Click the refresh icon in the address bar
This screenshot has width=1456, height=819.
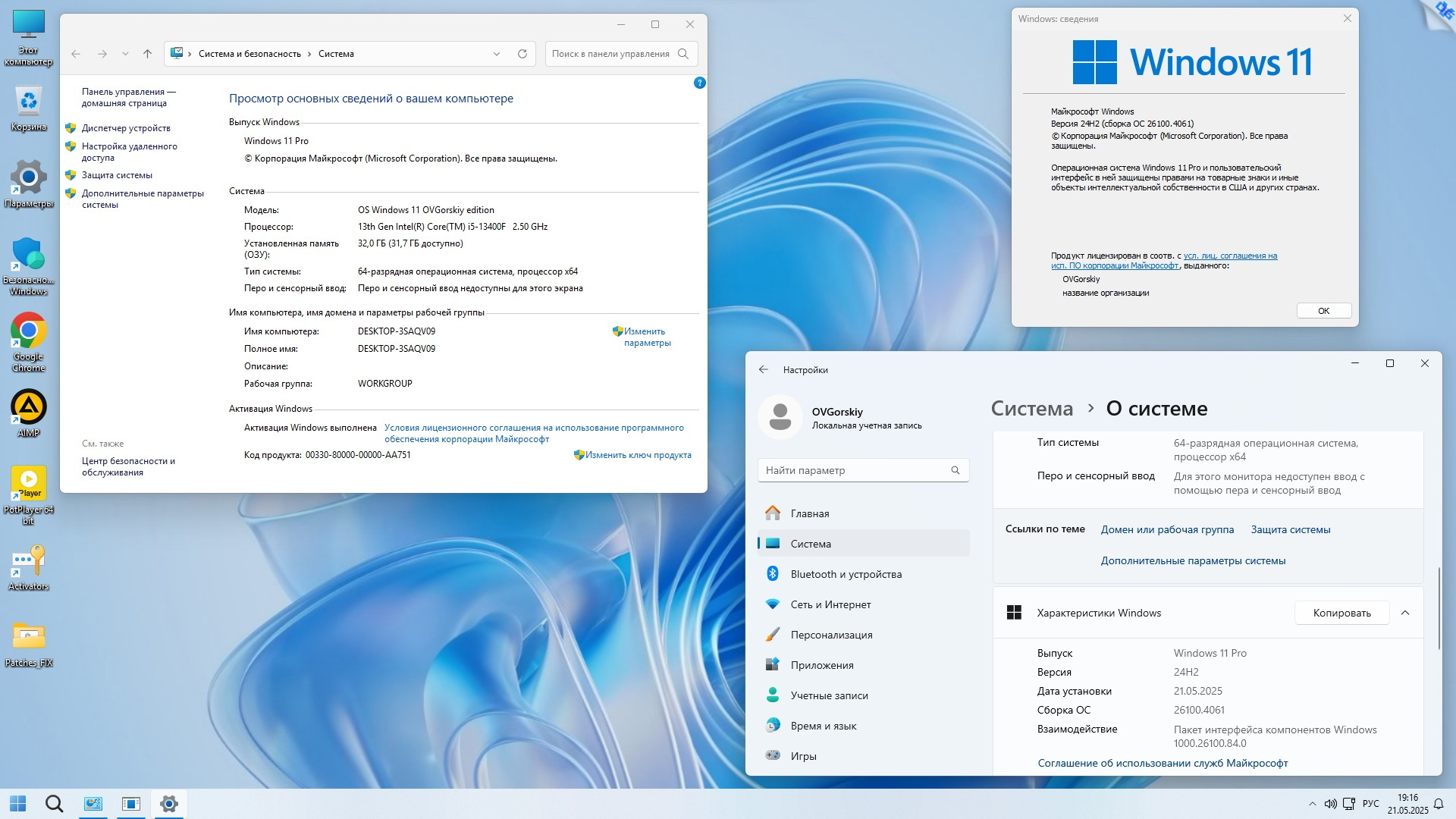[522, 54]
